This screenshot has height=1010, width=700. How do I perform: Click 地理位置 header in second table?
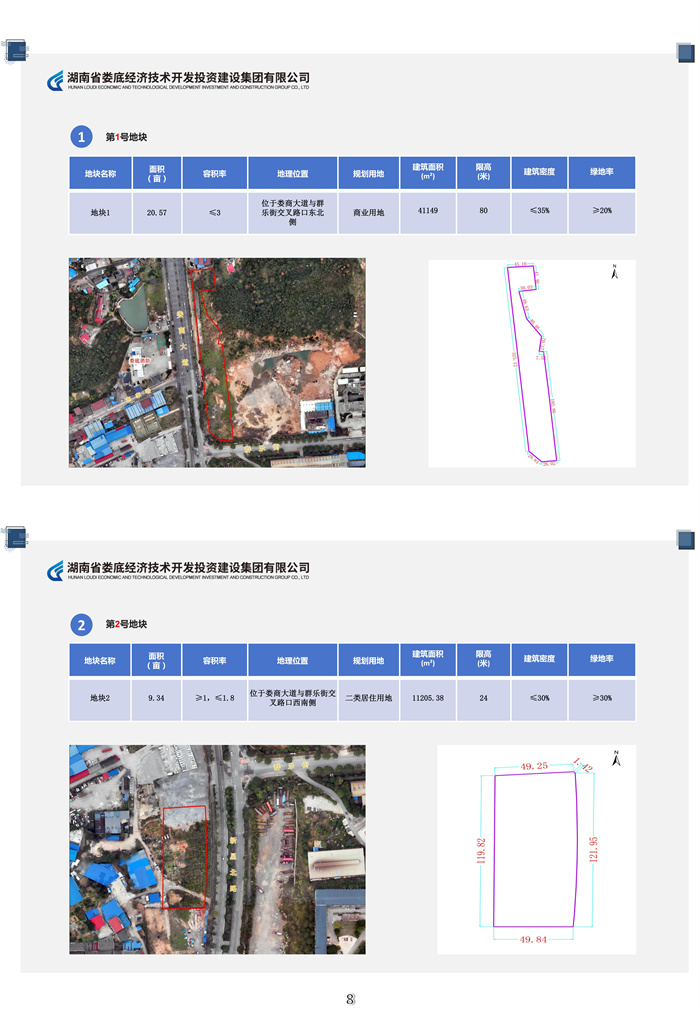tap(292, 660)
